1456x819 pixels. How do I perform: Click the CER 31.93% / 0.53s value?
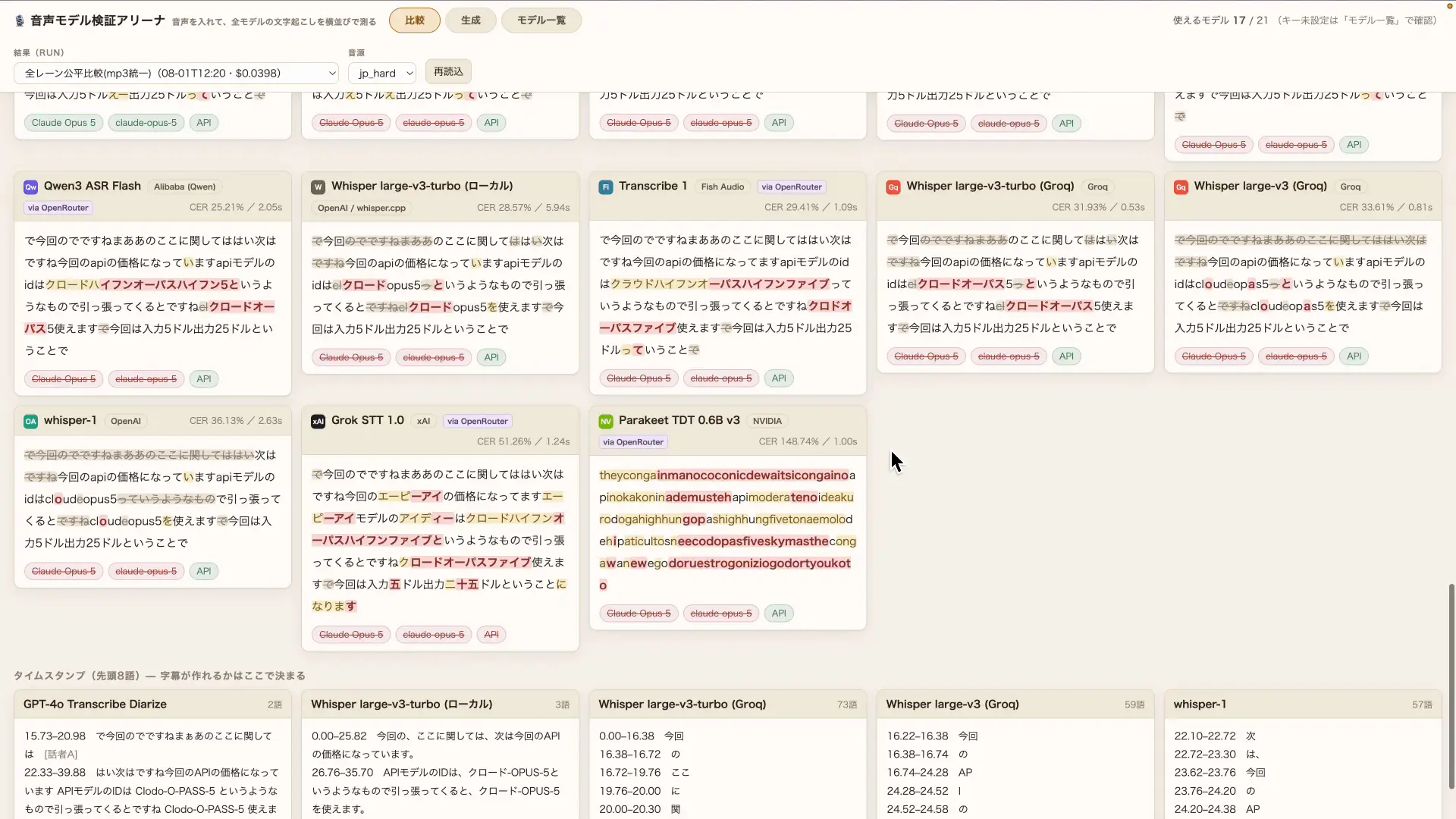(1098, 207)
